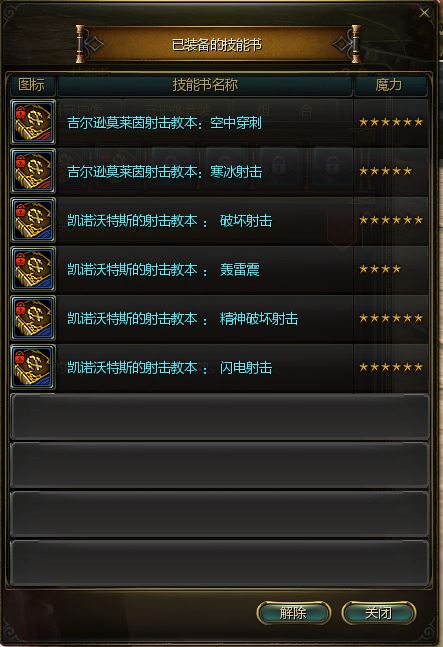Click the 轰雷震 skill book icon
443x647 pixels.
tap(33, 269)
